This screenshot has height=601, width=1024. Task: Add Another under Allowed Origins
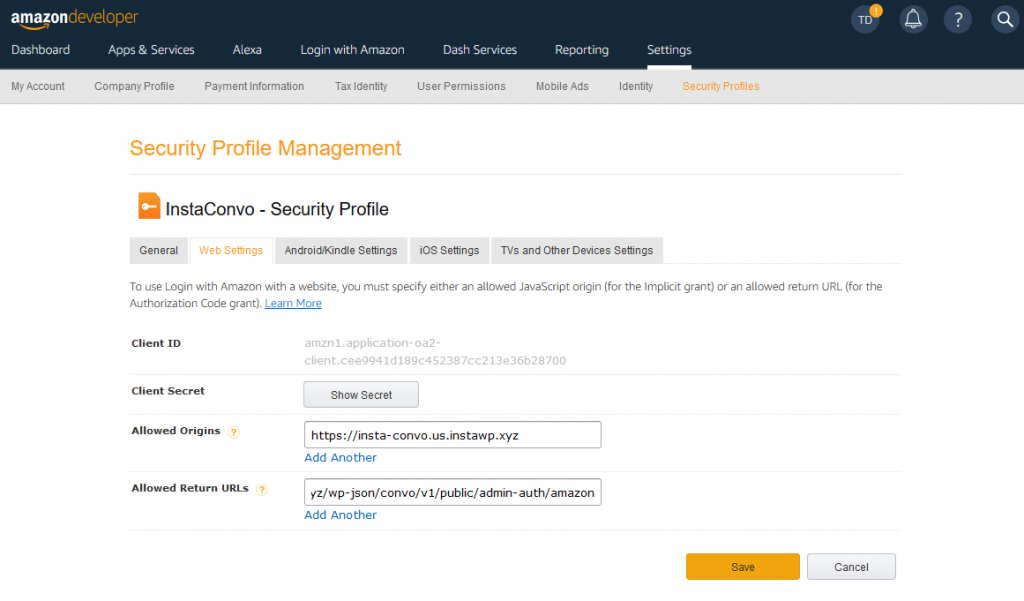[340, 458]
